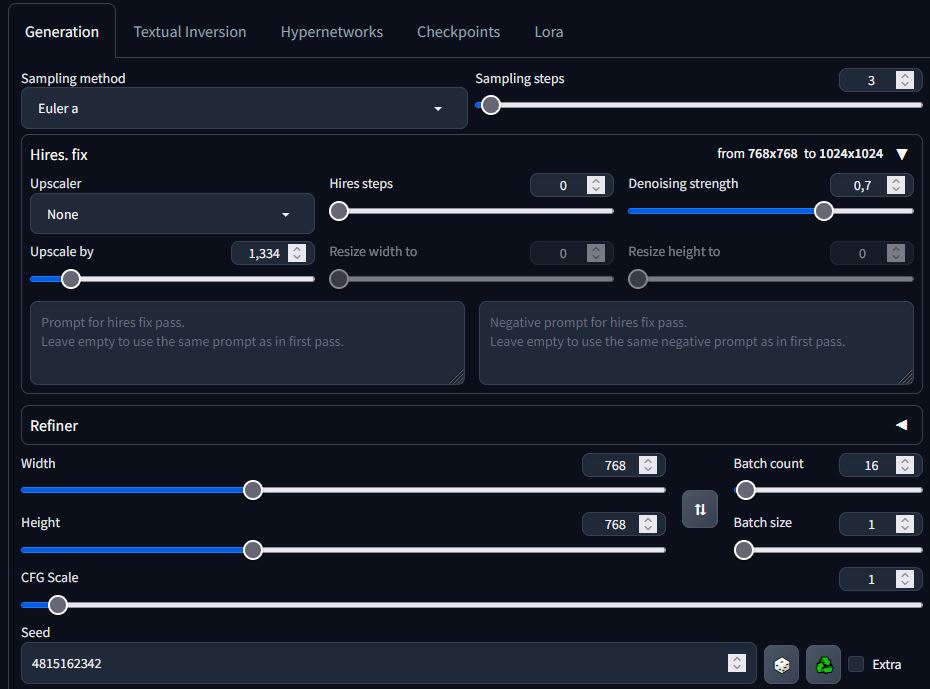Image resolution: width=930 pixels, height=689 pixels.
Task: Click the dice icon to randomize seed
Action: 781,664
